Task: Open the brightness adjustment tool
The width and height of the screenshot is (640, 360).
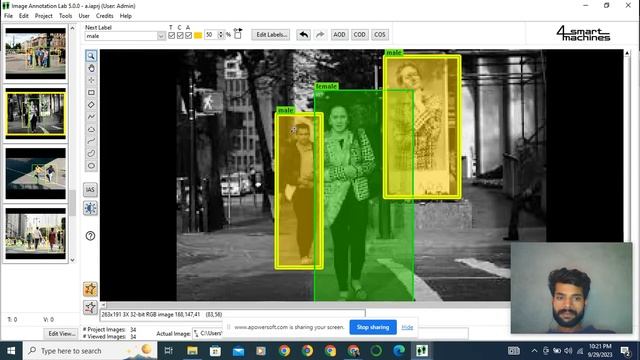Action: click(x=90, y=208)
